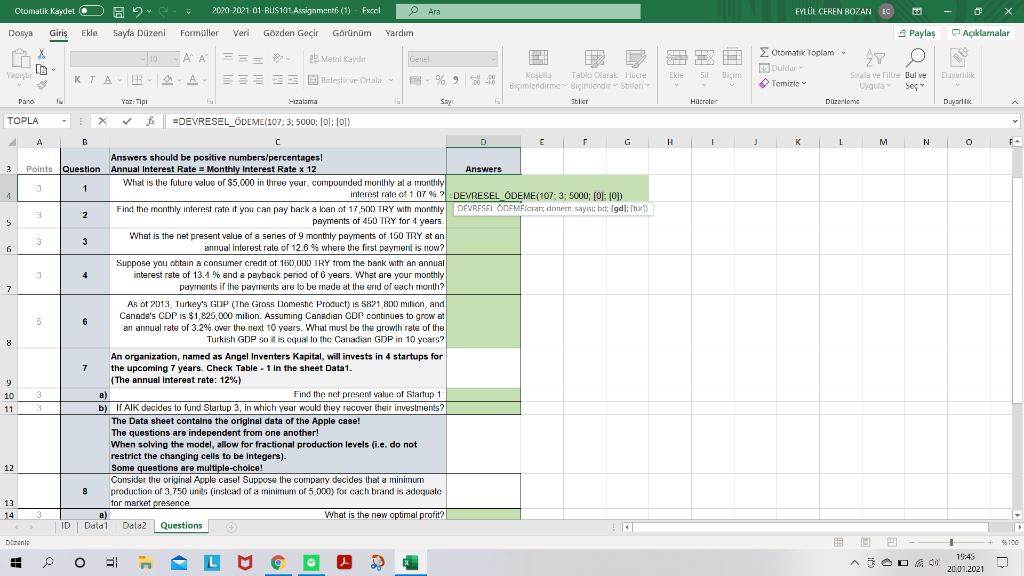Screen dimensions: 1024x576
Task: Open the Bul ve Seç search menu
Action: [916, 69]
